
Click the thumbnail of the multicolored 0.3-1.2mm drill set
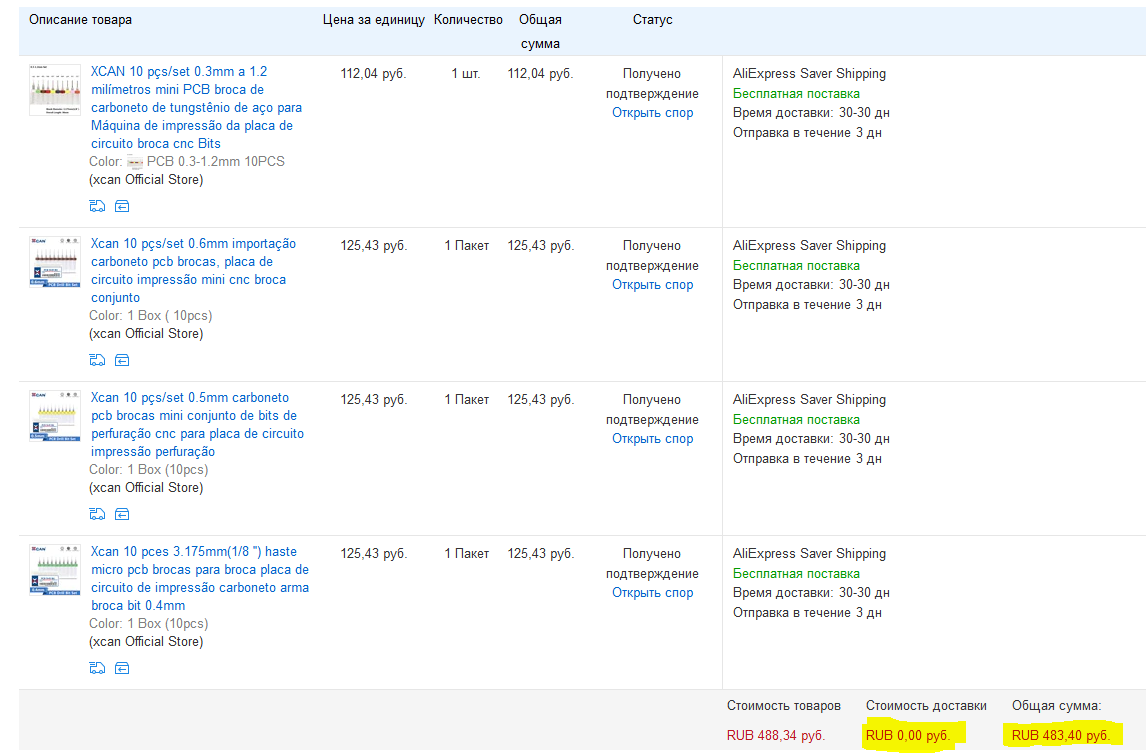(55, 90)
